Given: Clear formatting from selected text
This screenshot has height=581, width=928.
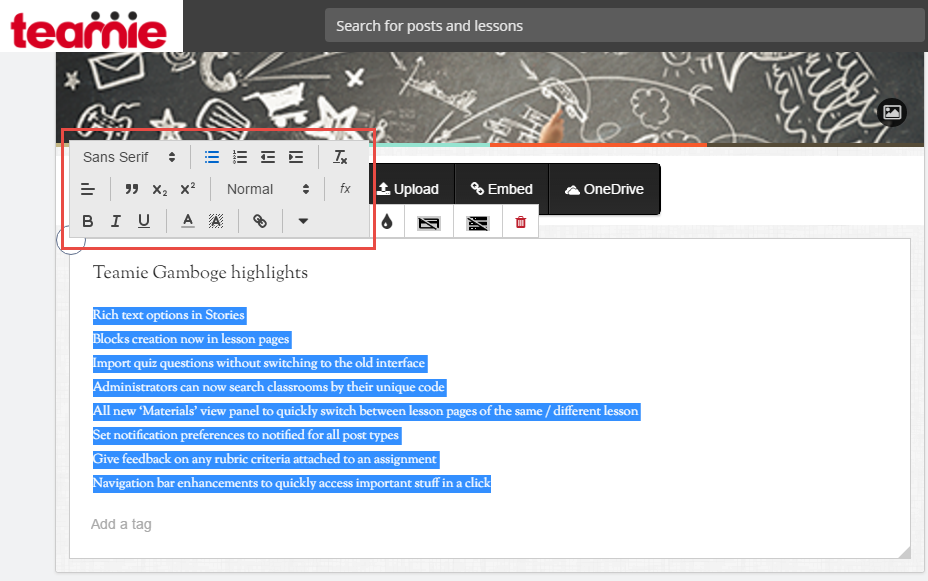Looking at the screenshot, I should tap(340, 157).
